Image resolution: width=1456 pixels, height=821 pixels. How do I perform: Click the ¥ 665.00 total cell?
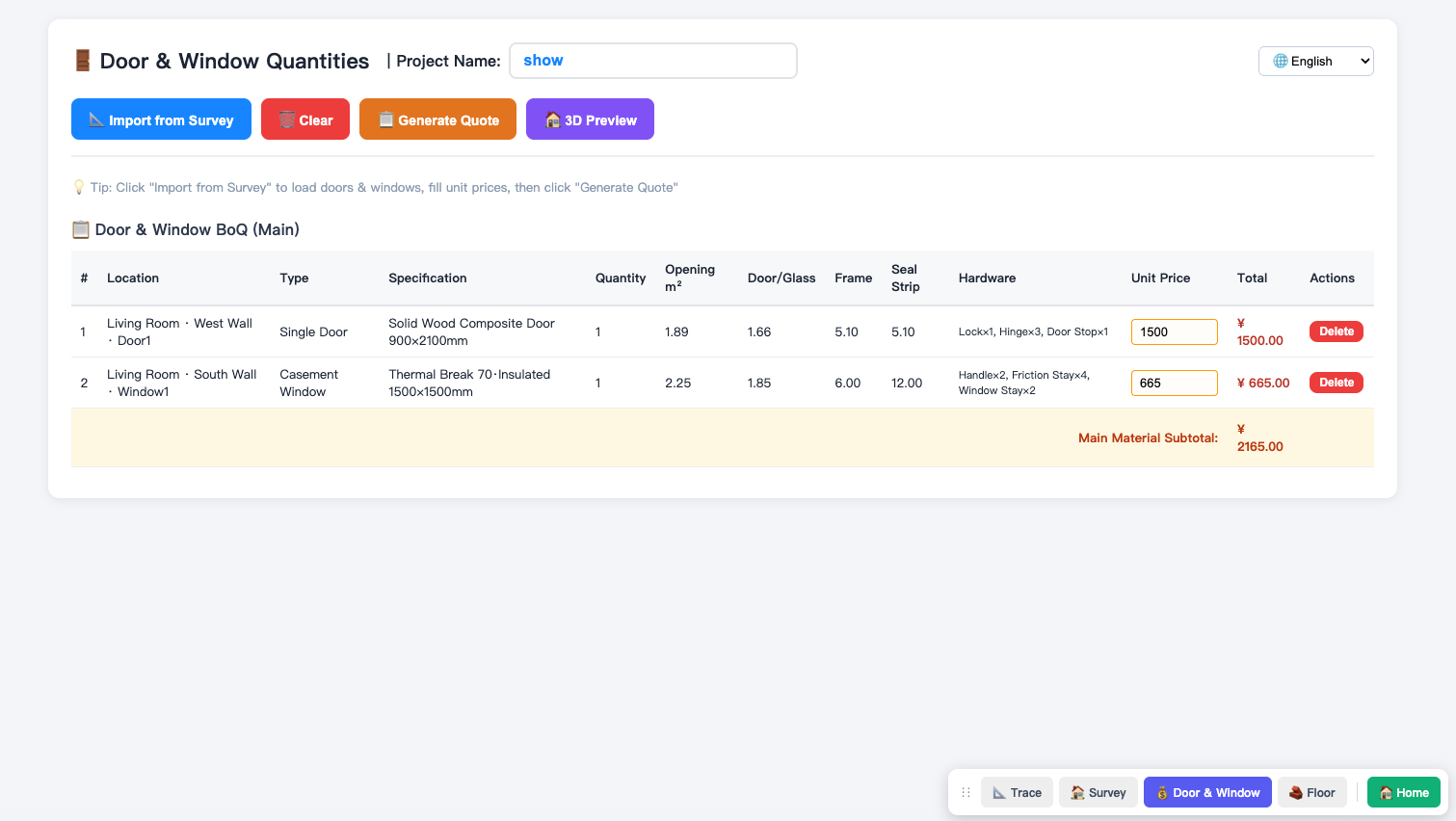click(x=1263, y=383)
